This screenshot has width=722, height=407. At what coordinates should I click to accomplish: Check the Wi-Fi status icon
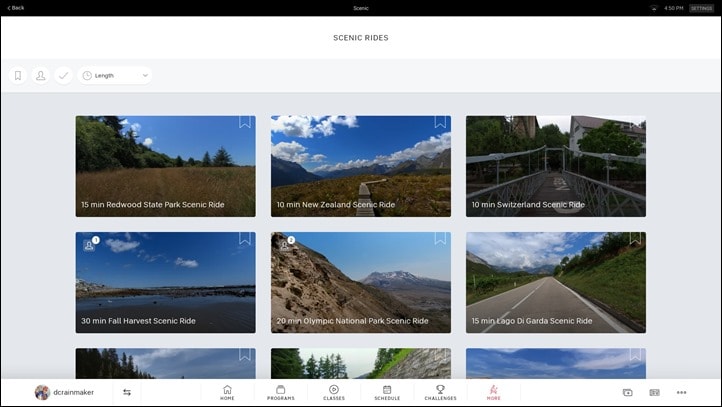click(653, 8)
